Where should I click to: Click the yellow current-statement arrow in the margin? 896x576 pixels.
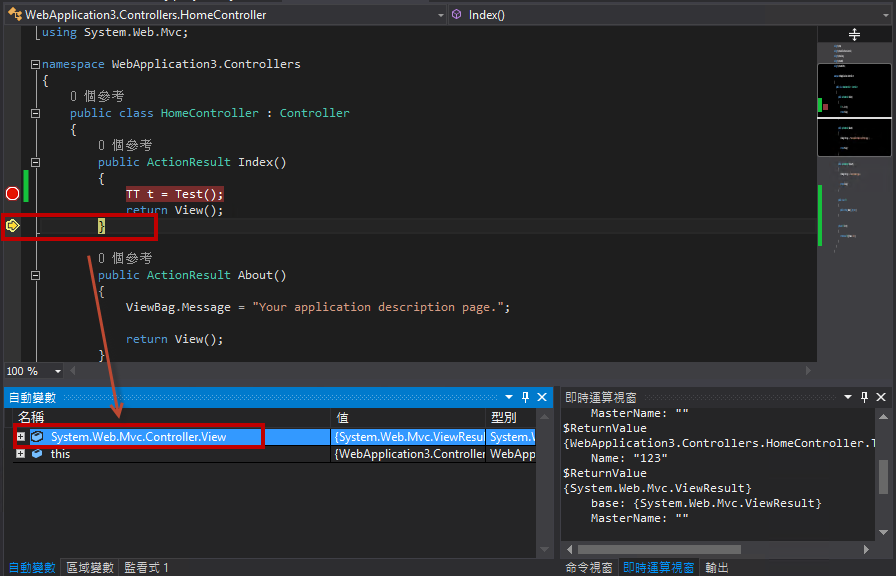coord(12,226)
